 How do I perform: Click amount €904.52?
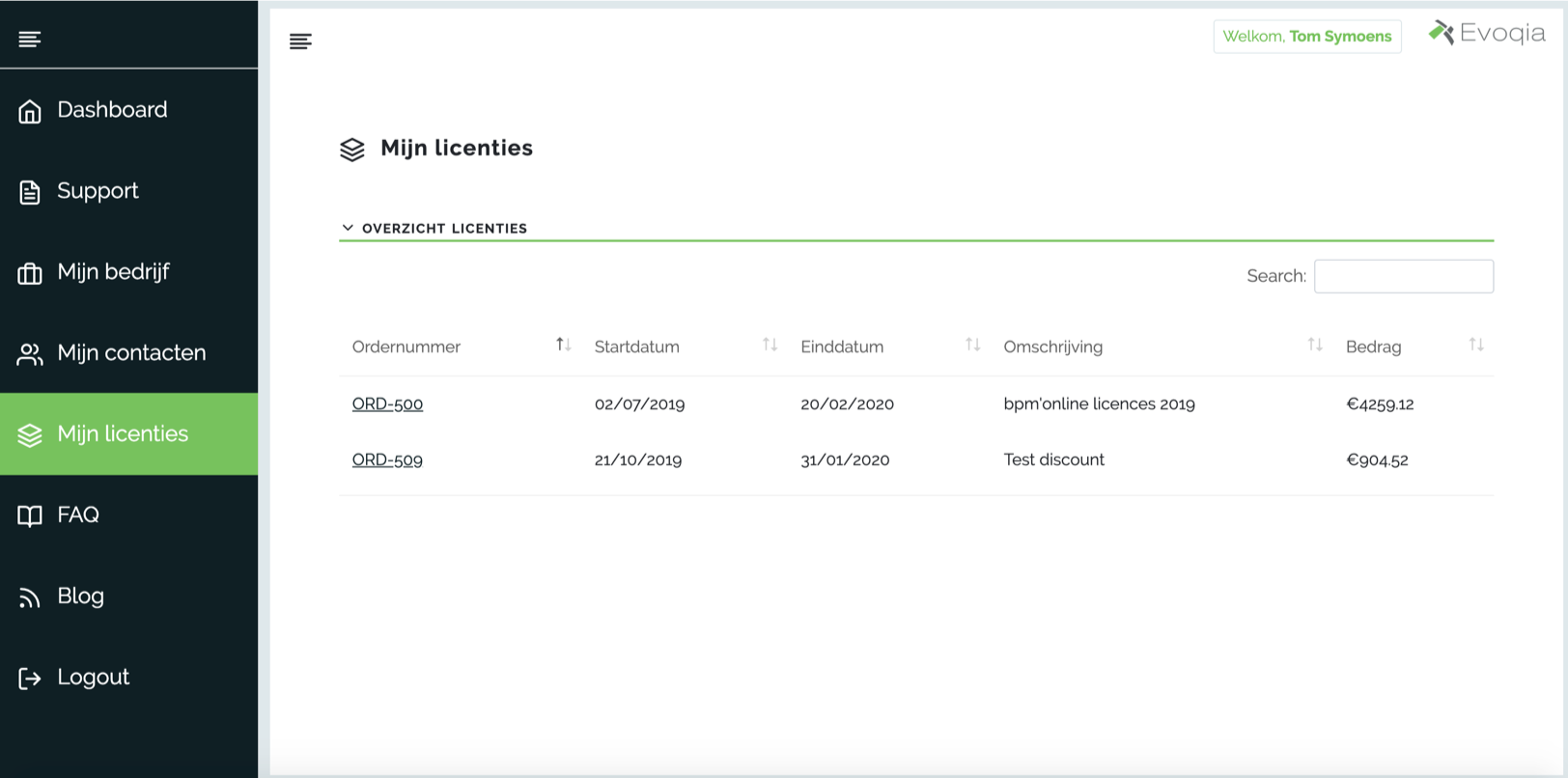1378,459
